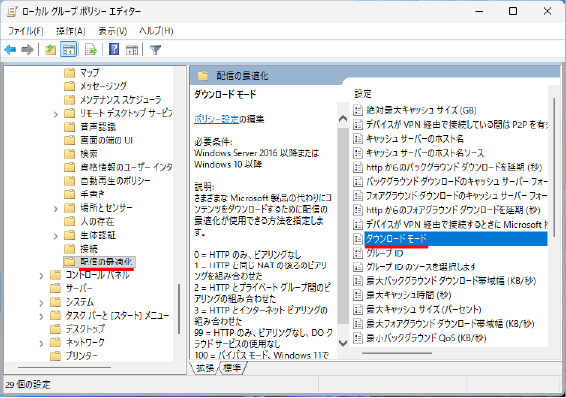Viewport: 566px width, 398px height.
Task: Click the folder icon beside 検索
Action: click(x=69, y=154)
